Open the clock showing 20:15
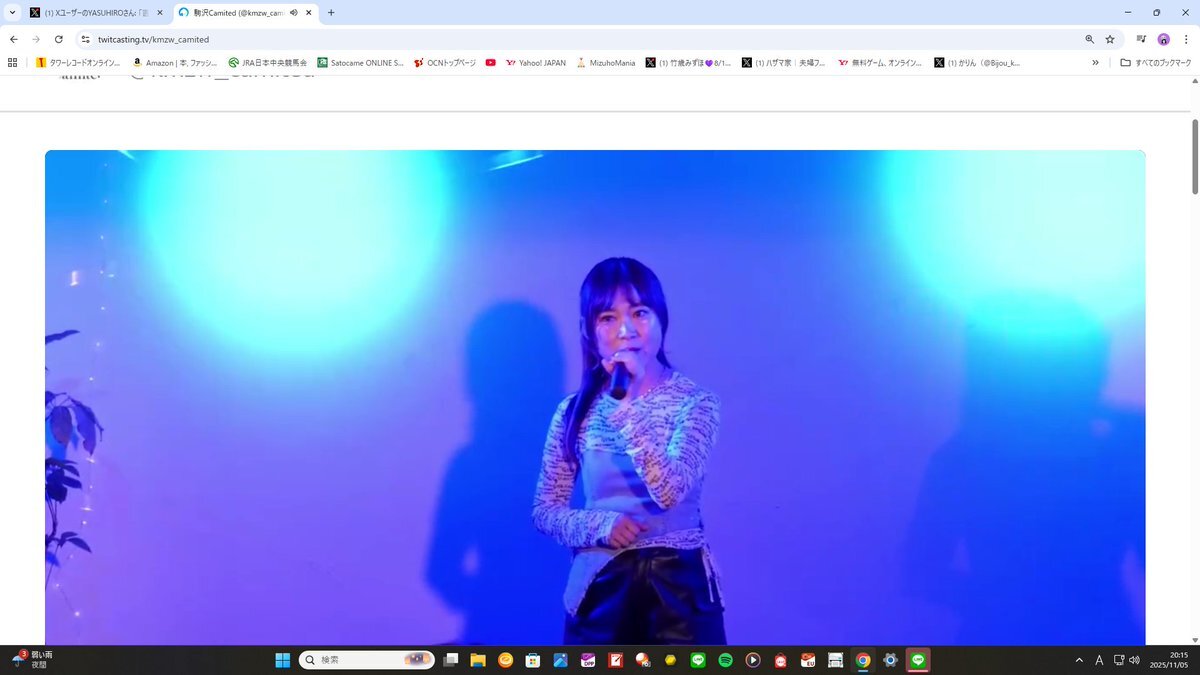 click(1169, 660)
